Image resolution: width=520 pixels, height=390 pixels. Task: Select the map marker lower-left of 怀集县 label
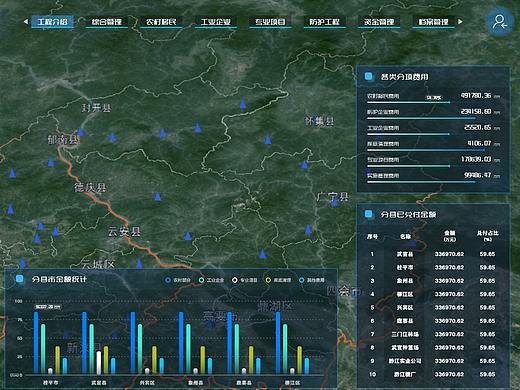click(x=268, y=139)
